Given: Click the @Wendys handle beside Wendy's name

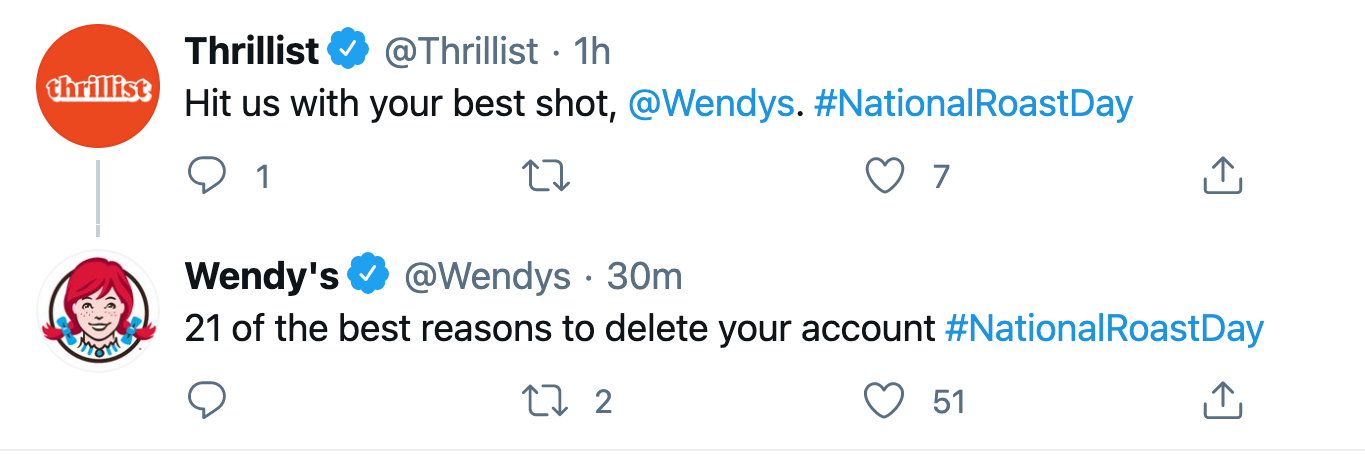Looking at the screenshot, I should [487, 276].
